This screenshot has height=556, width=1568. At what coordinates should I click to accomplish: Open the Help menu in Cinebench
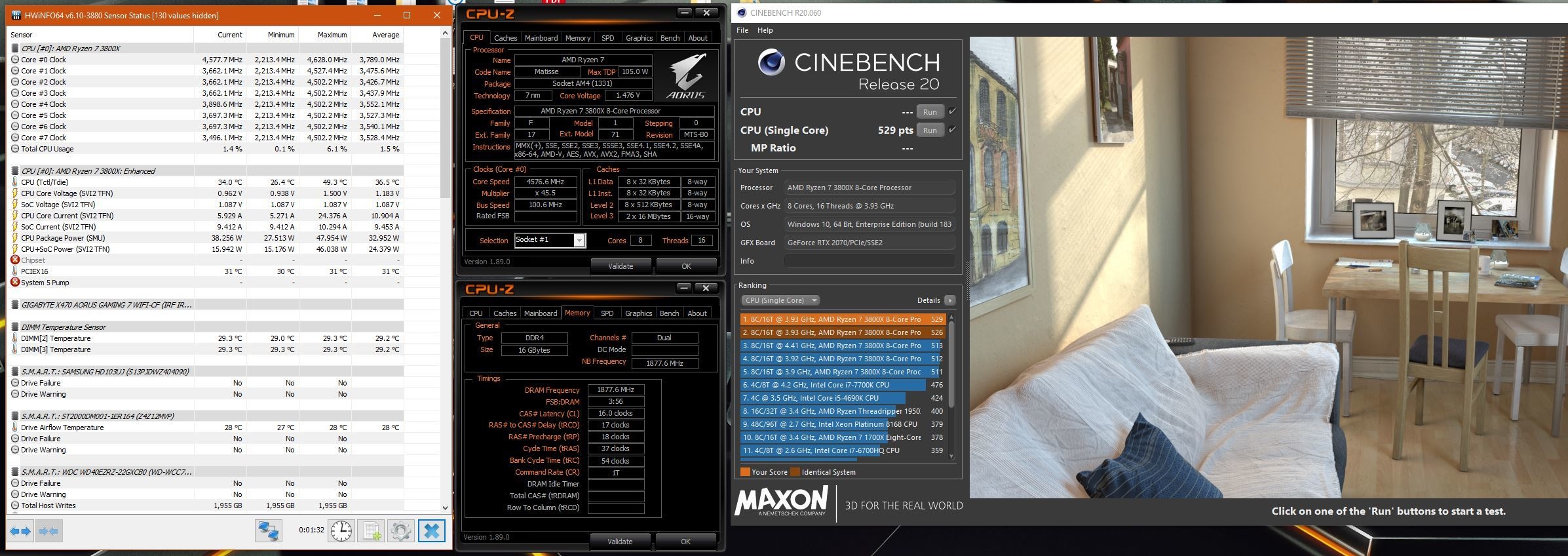click(765, 30)
